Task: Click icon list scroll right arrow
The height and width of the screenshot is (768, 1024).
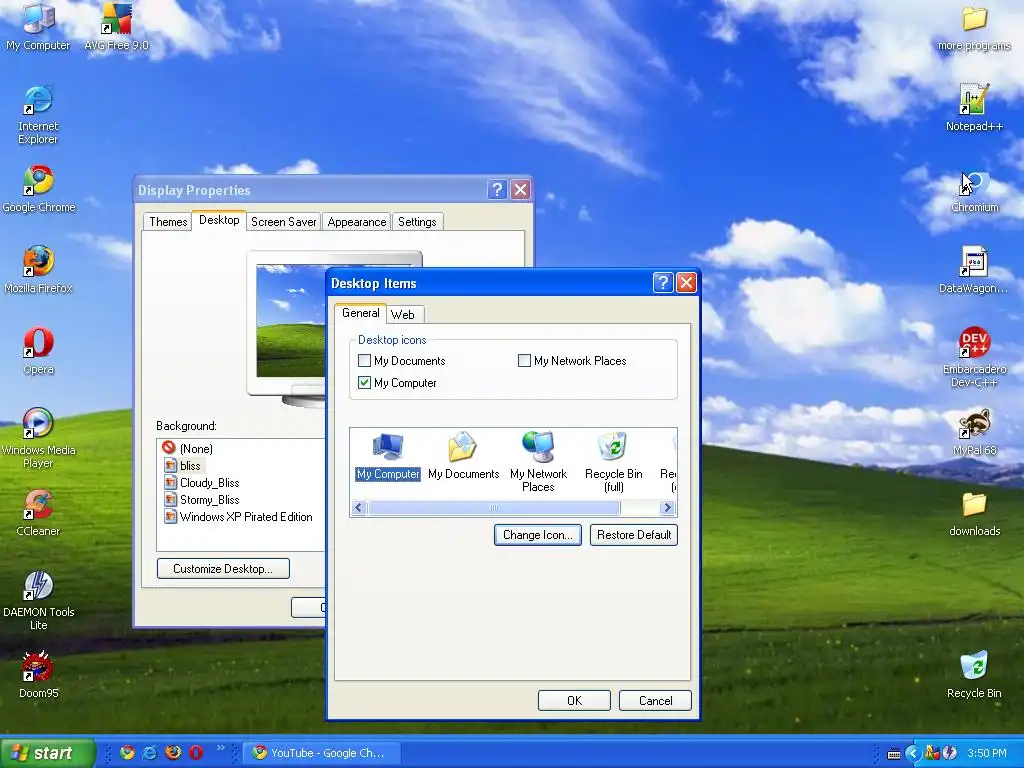Action: [x=667, y=507]
